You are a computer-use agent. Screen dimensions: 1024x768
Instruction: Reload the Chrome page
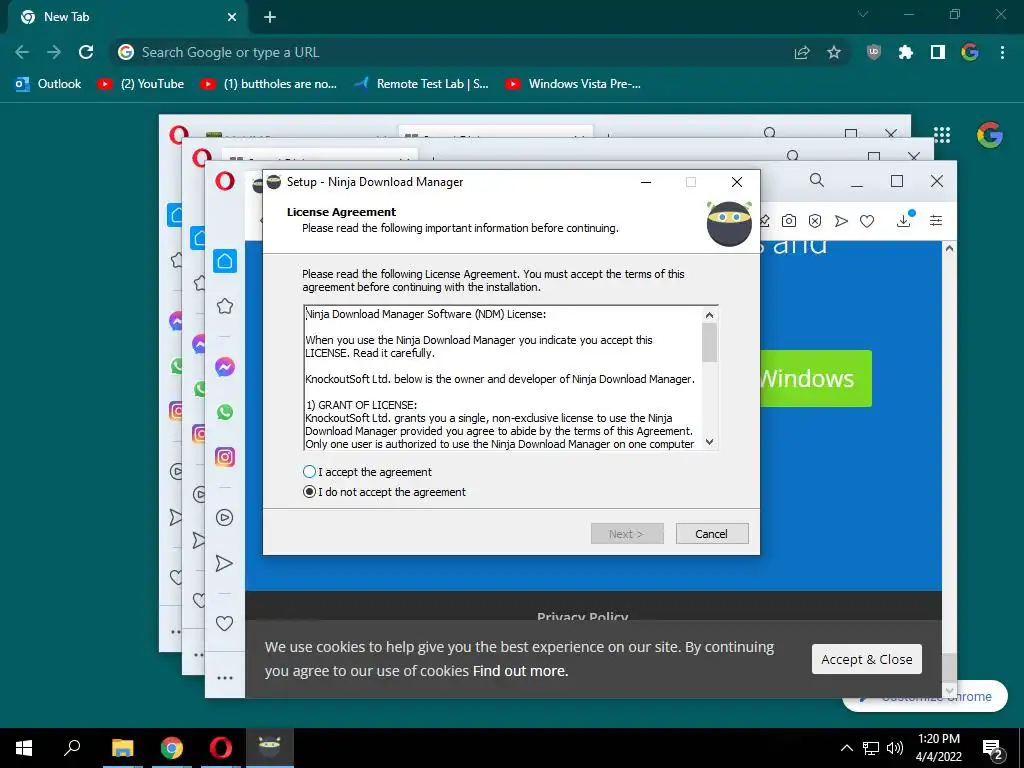pyautogui.click(x=86, y=52)
